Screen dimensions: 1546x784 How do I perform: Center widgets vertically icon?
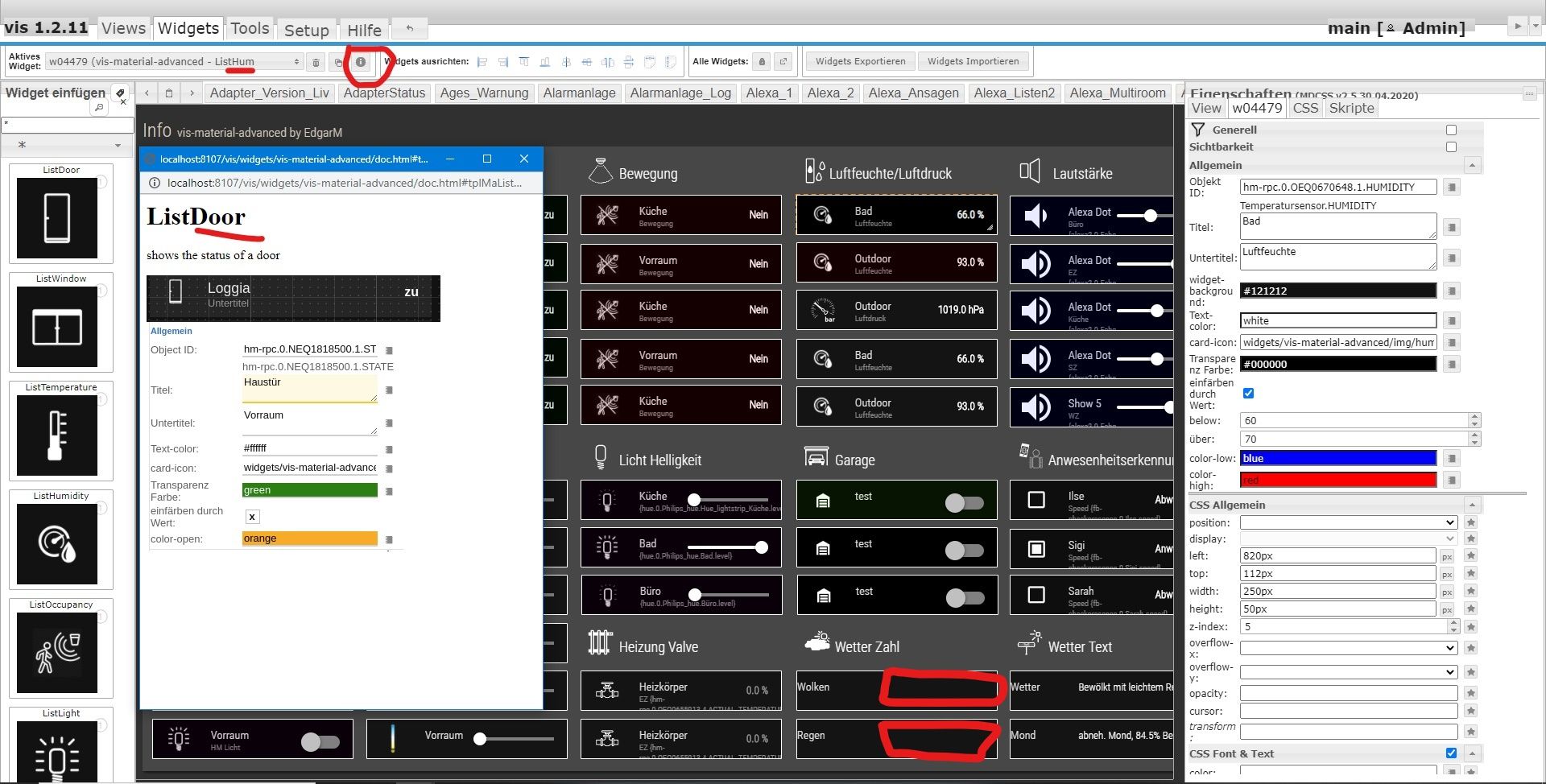click(566, 62)
